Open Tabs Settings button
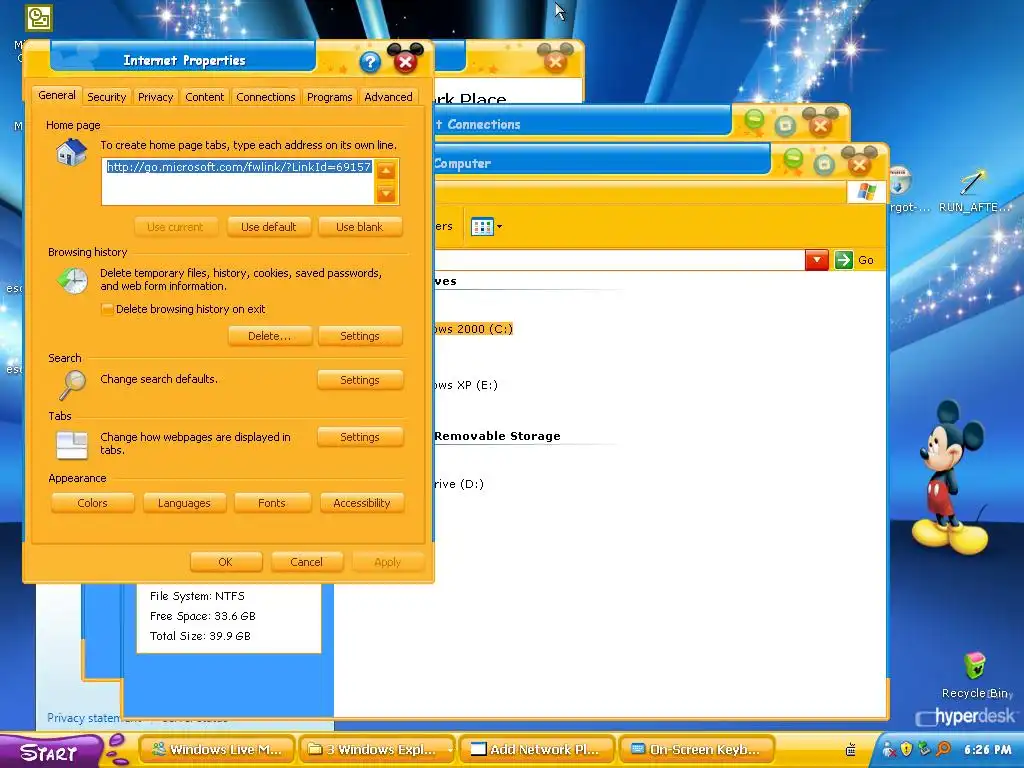This screenshot has height=768, width=1024. (360, 437)
